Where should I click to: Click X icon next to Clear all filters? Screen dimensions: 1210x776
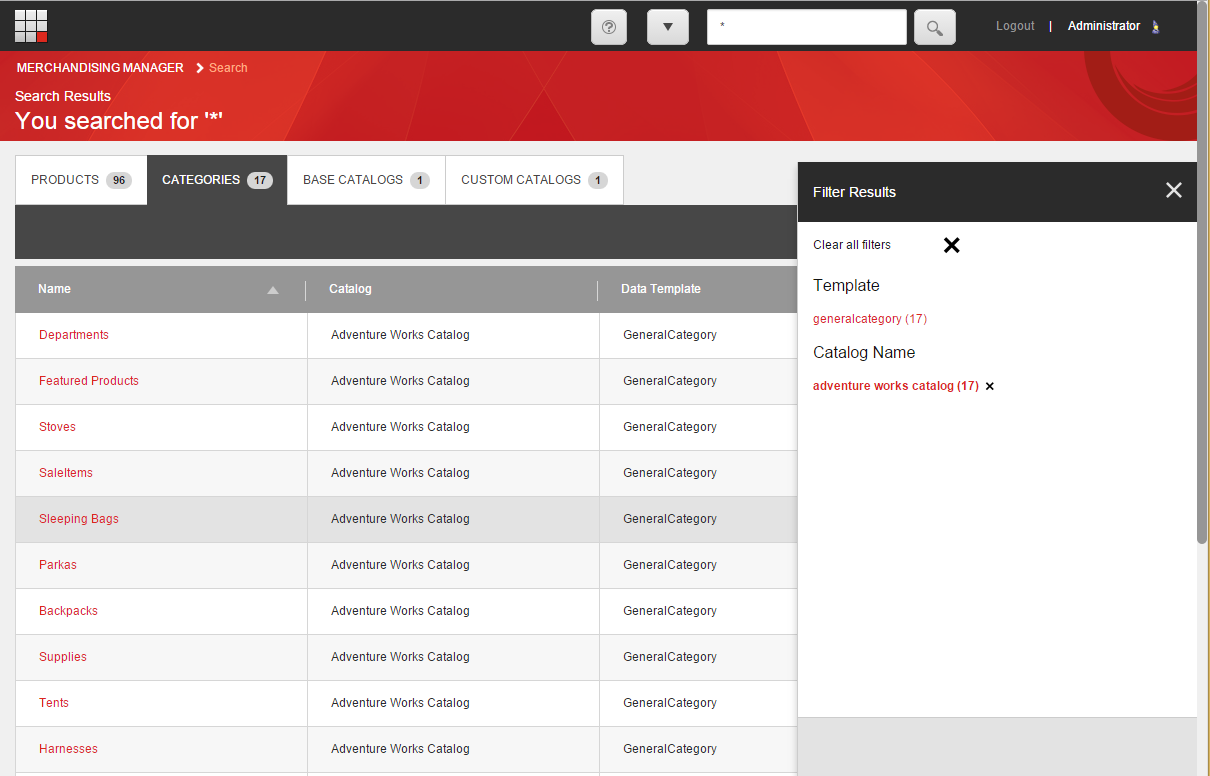[951, 245]
